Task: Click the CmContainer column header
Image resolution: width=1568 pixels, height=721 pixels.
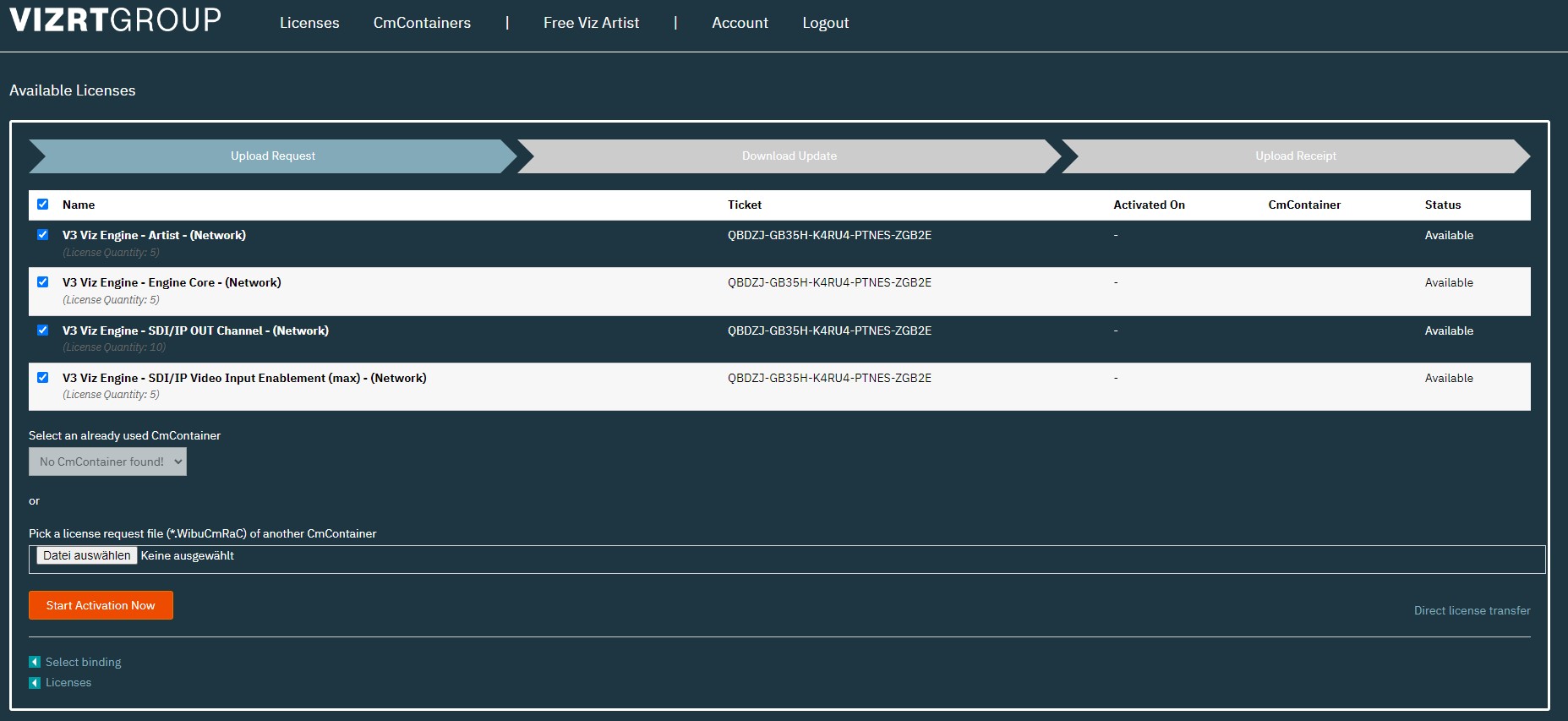Action: pos(1304,205)
